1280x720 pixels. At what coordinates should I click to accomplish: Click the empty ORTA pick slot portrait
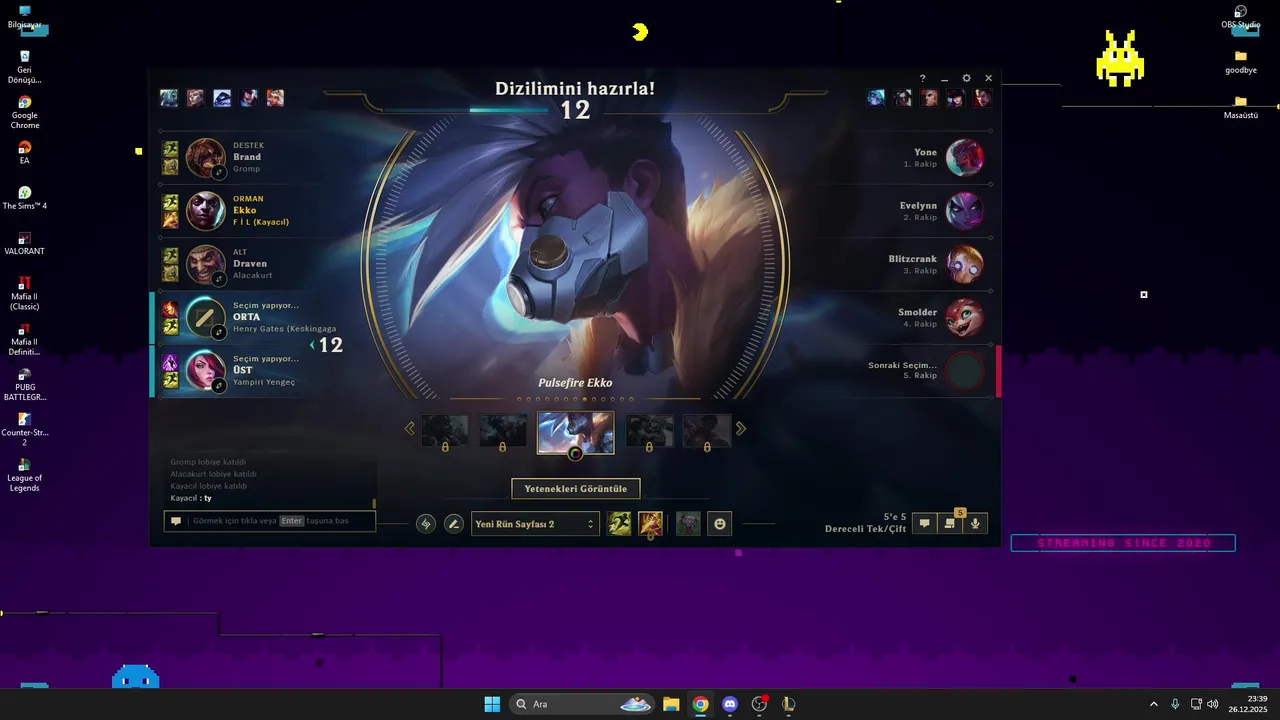[206, 317]
